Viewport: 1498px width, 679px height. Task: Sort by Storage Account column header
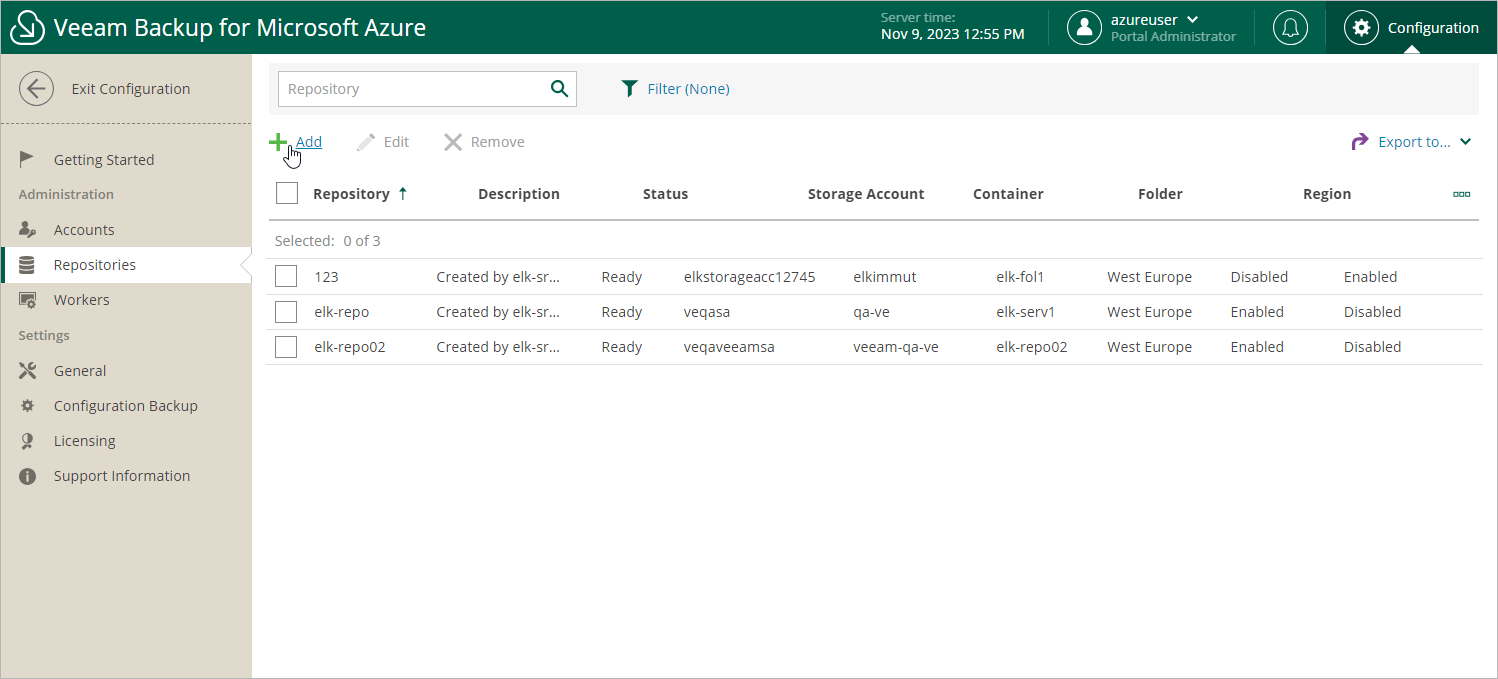tap(866, 194)
